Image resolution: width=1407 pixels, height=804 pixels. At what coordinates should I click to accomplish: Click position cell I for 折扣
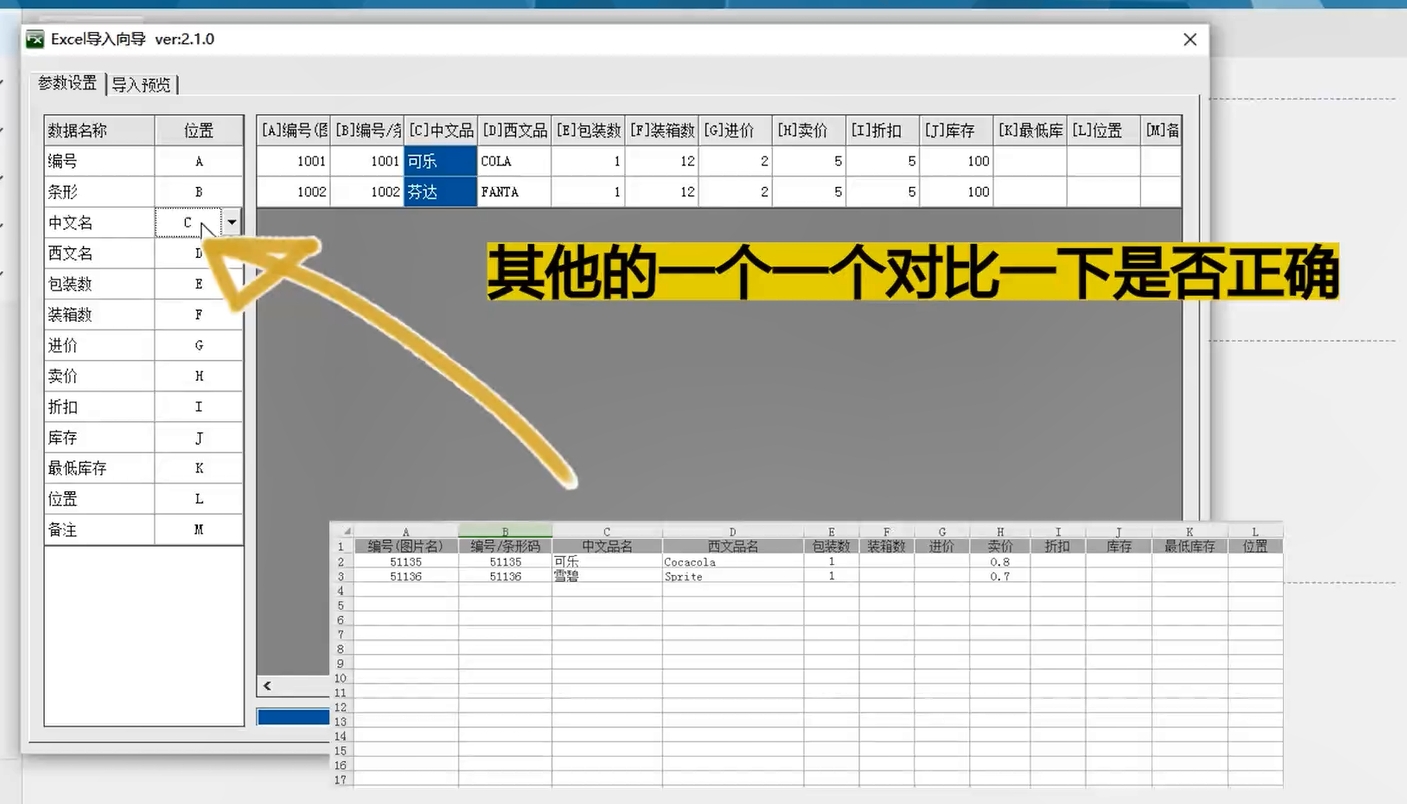[199, 407]
